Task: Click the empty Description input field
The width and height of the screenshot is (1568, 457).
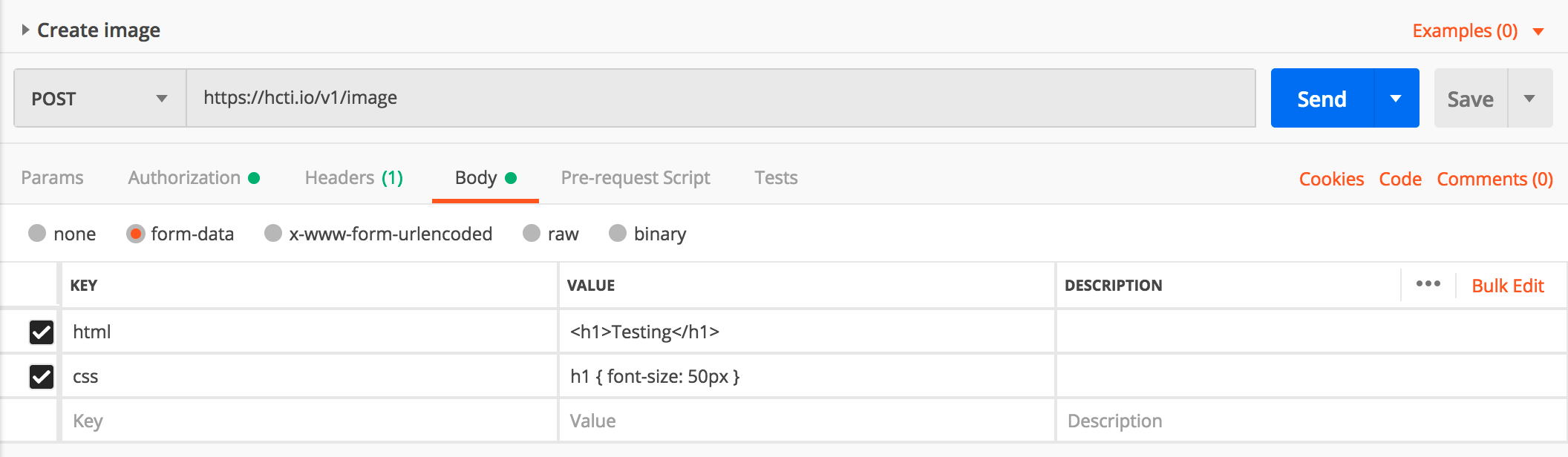Action: pyautogui.click(x=1311, y=421)
